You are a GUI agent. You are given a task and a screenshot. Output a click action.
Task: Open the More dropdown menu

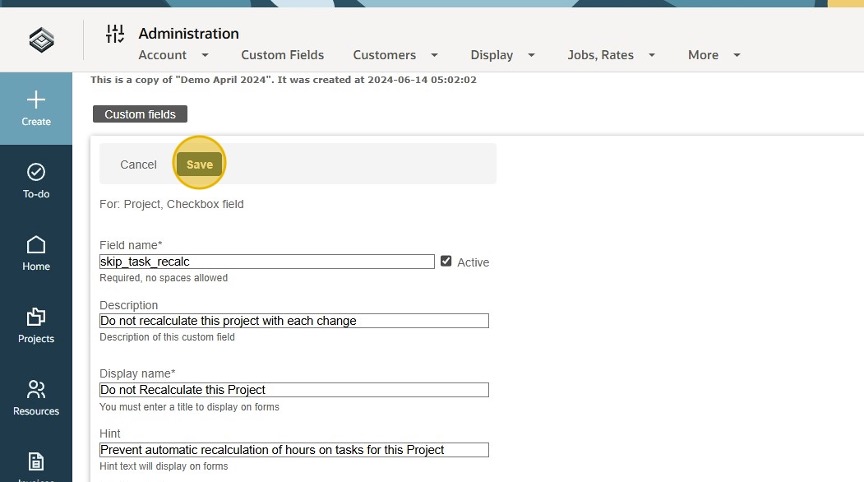coord(714,55)
